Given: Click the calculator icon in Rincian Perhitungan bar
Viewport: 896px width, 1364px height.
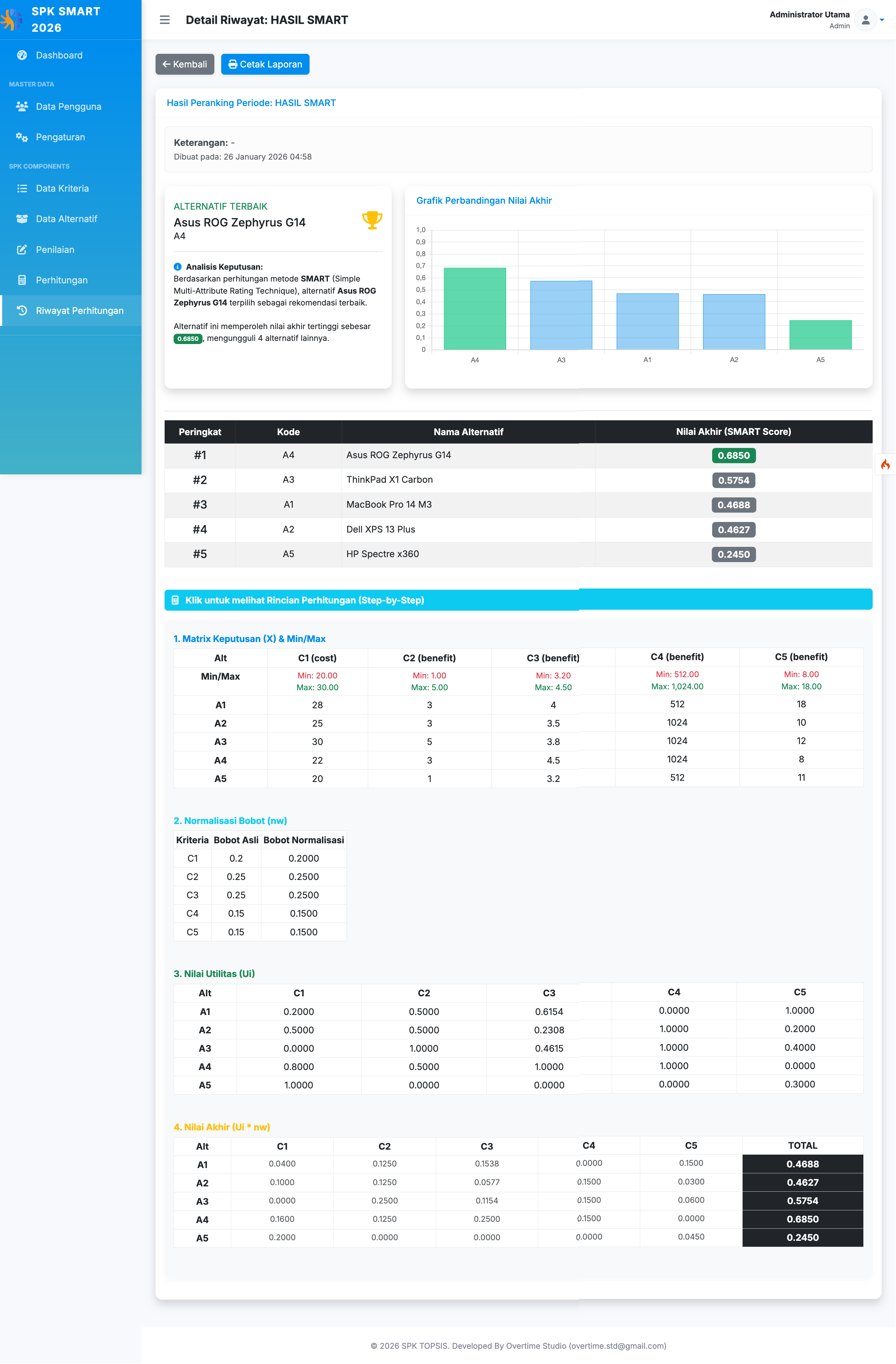Looking at the screenshot, I should coord(175,600).
